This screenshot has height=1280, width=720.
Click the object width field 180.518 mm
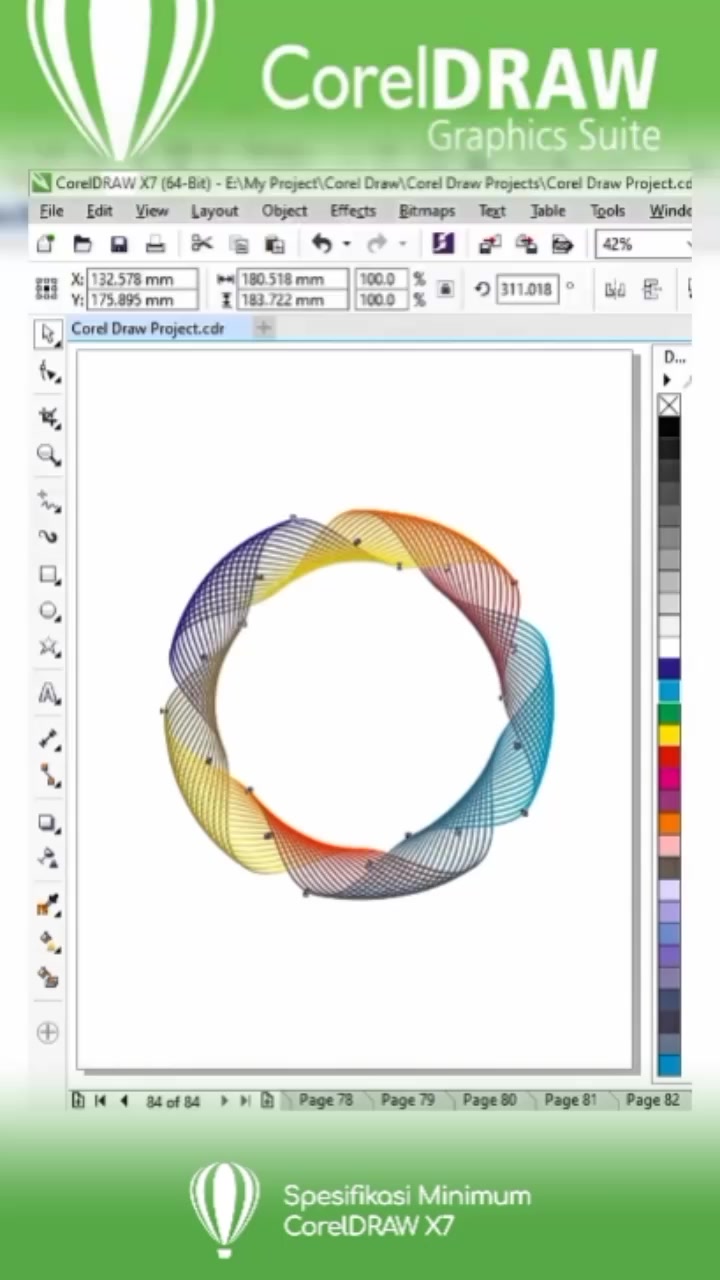coord(292,279)
